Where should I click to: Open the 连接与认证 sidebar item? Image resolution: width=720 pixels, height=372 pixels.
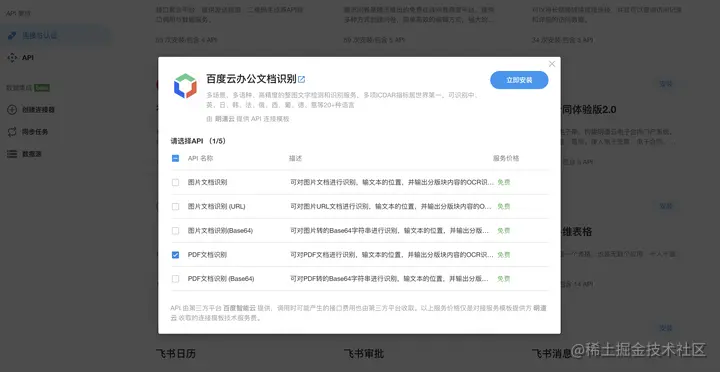point(55,36)
